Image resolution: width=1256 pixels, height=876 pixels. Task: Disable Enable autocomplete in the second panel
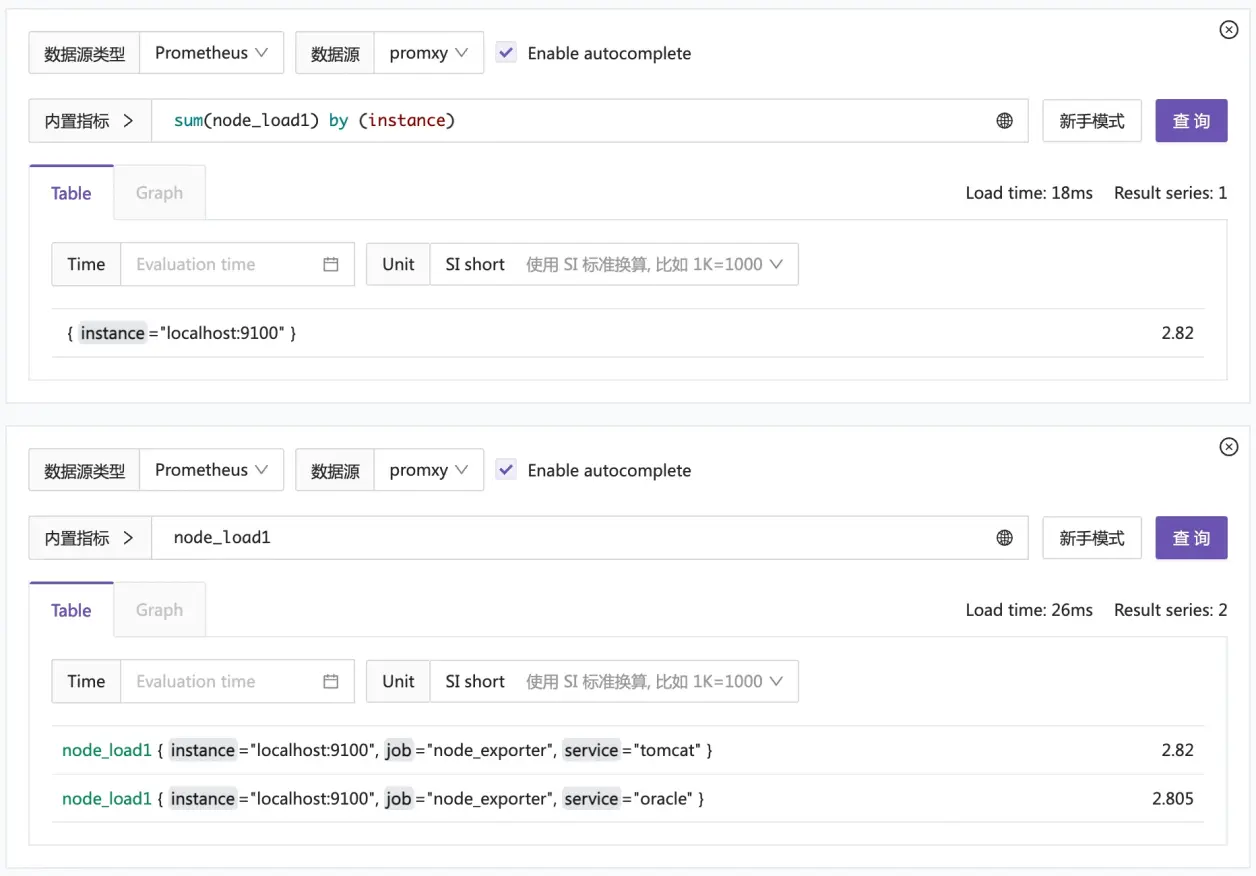pyautogui.click(x=507, y=470)
